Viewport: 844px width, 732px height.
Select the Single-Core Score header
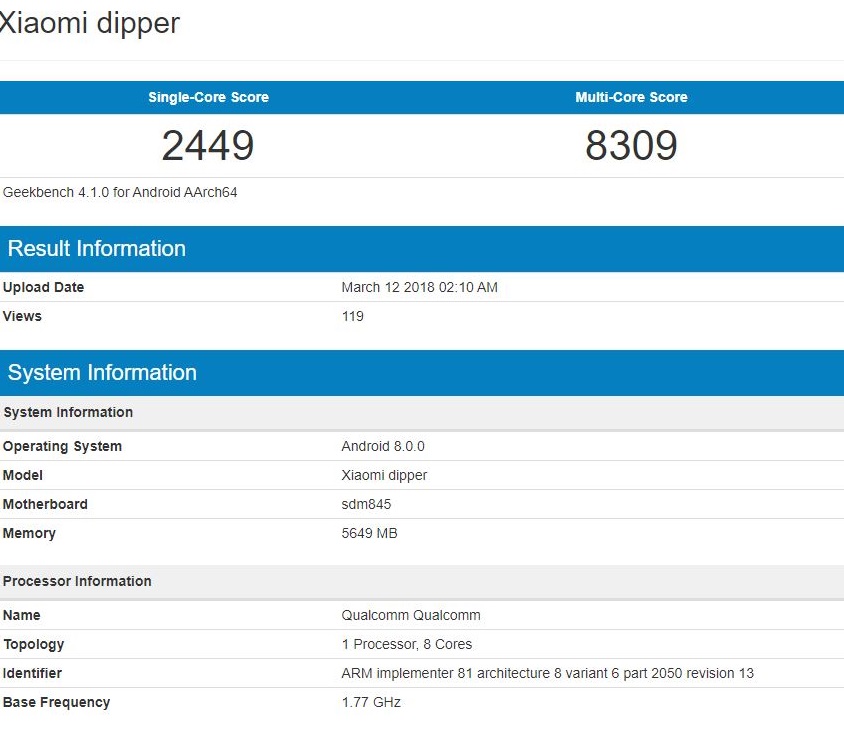tap(207, 97)
